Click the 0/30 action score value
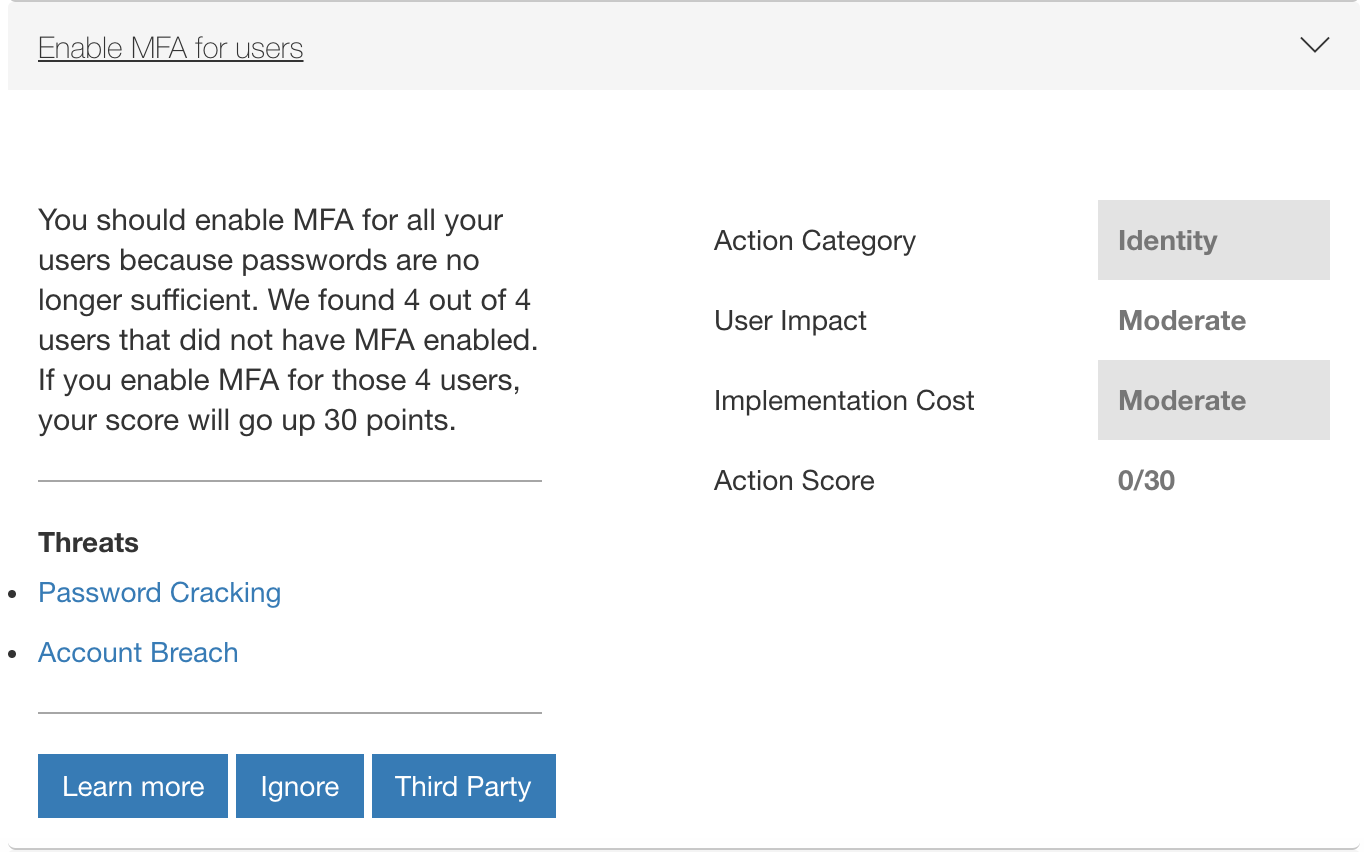Viewport: 1364px width, 852px height. 1146,481
